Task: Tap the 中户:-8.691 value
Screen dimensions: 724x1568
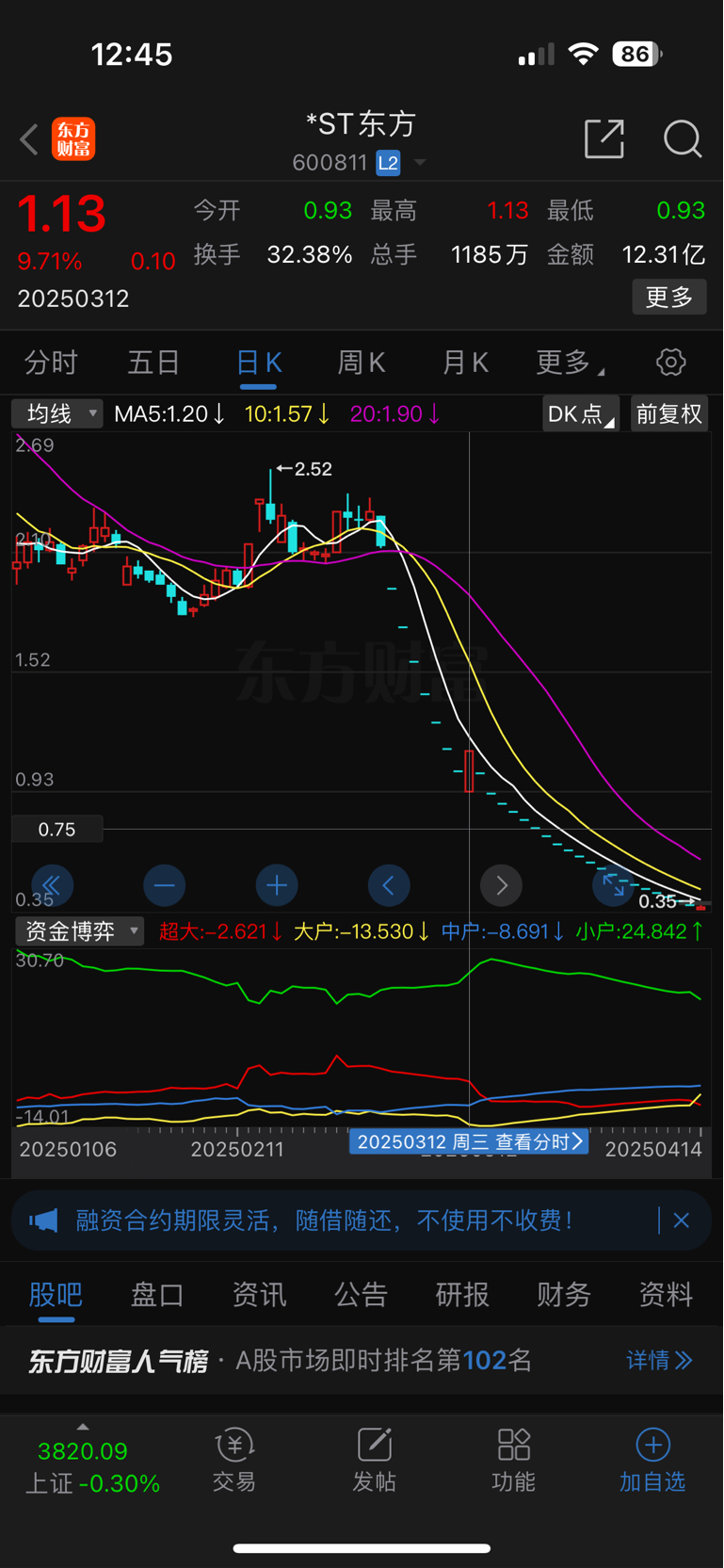Action: [503, 931]
